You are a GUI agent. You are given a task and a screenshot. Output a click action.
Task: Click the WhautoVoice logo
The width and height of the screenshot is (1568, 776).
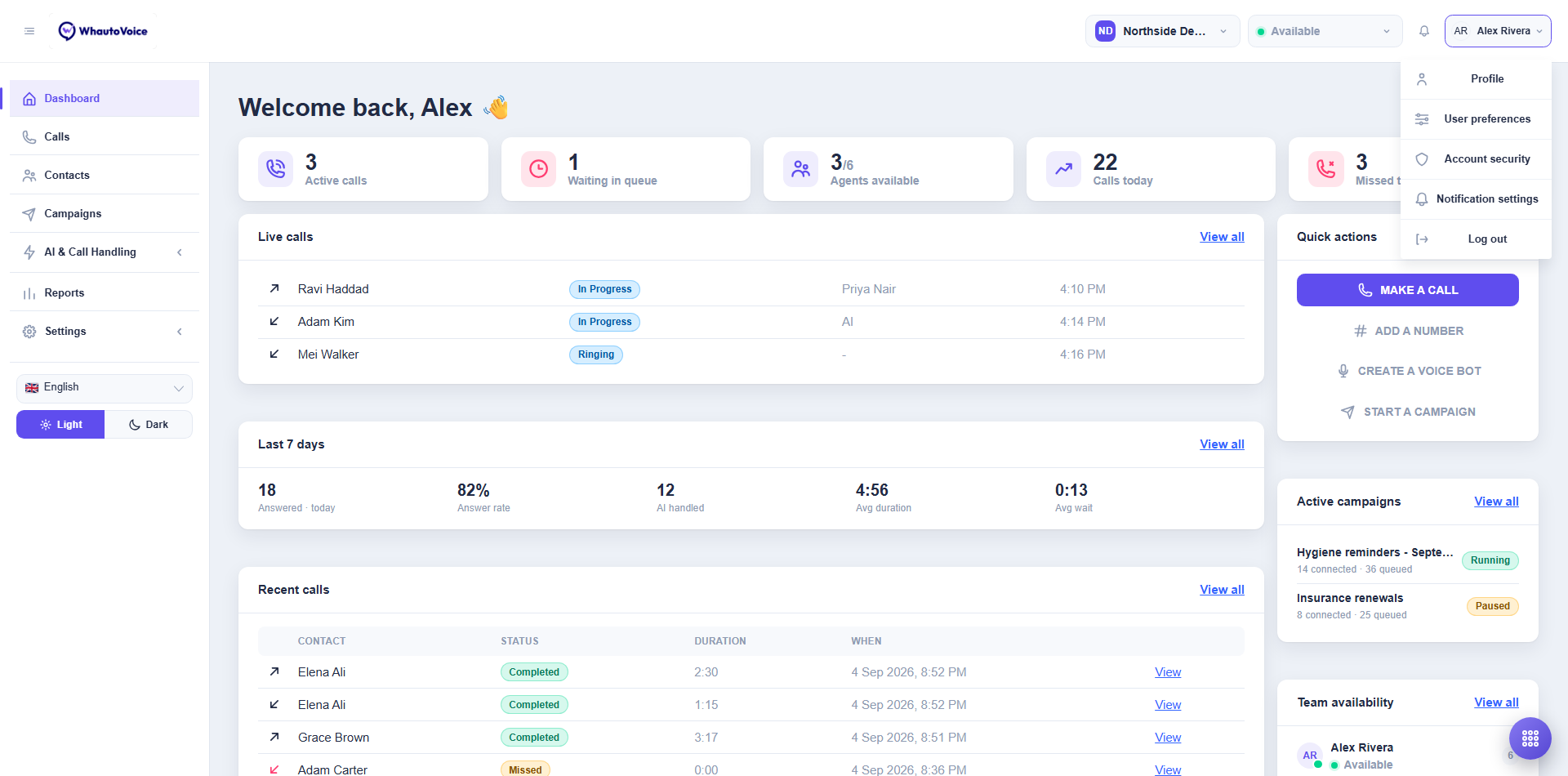[x=103, y=31]
